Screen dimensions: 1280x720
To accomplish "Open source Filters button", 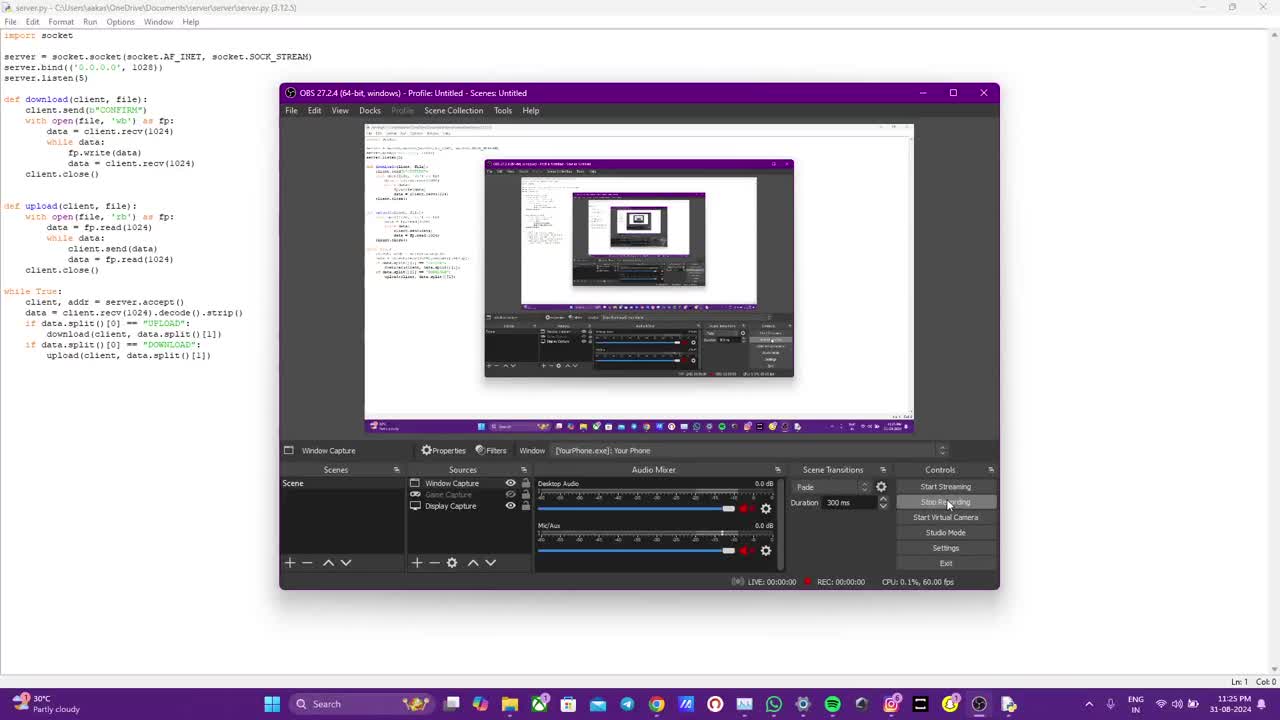I will (490, 450).
